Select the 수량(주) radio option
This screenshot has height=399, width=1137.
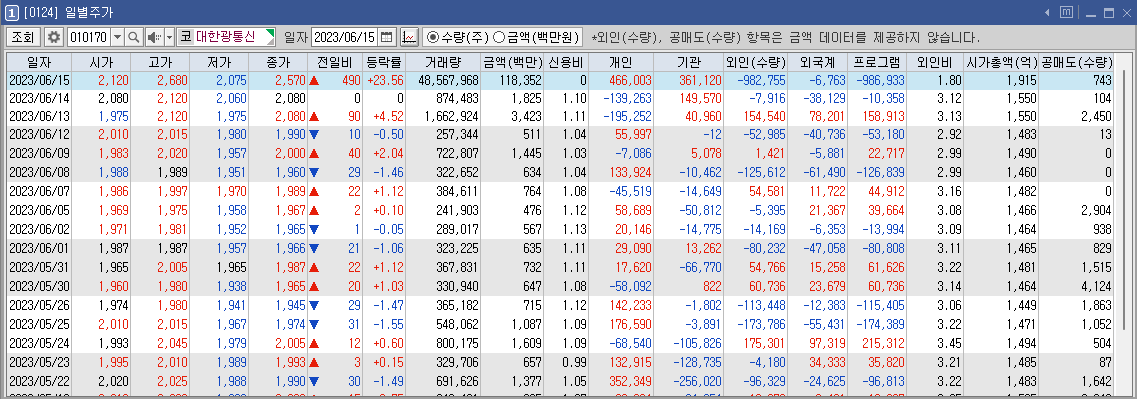[x=458, y=37]
